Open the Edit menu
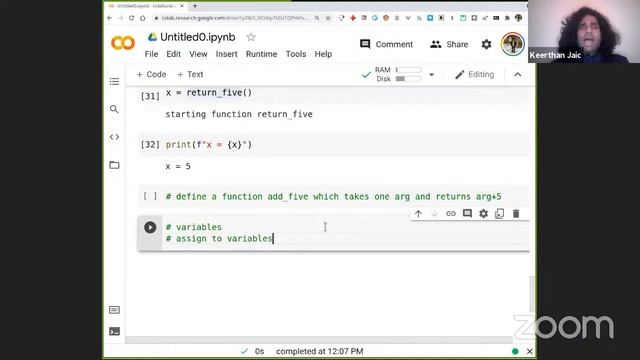 173,54
